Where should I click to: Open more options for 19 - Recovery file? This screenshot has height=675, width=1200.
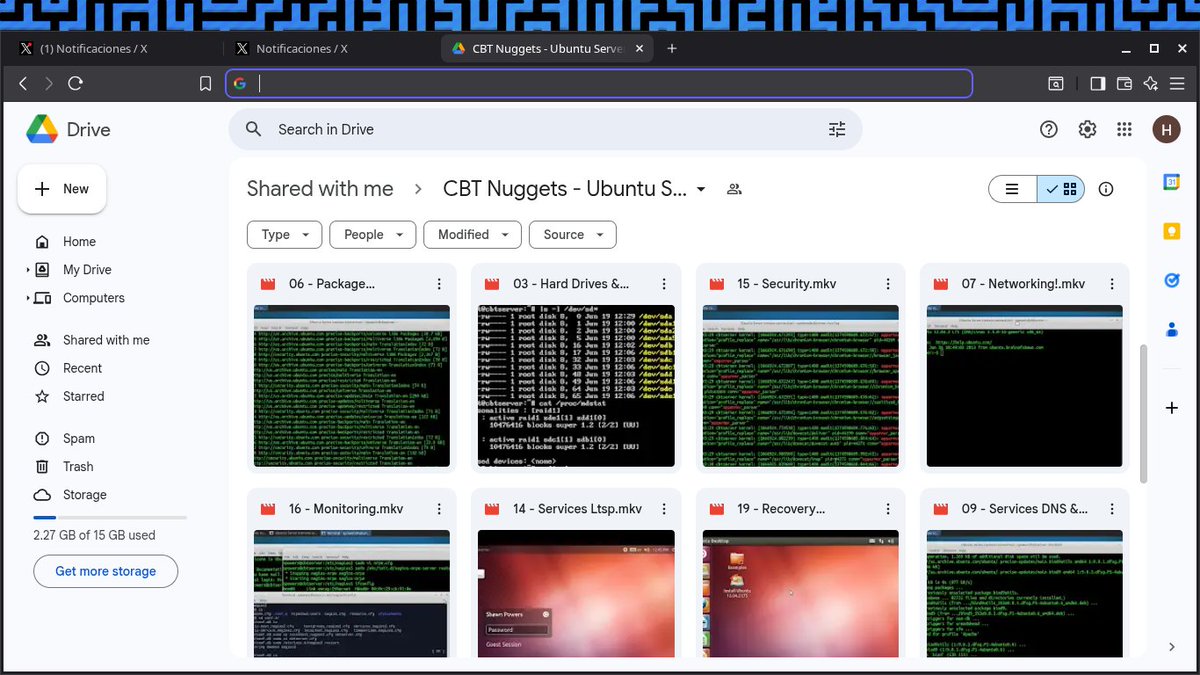tap(888, 509)
